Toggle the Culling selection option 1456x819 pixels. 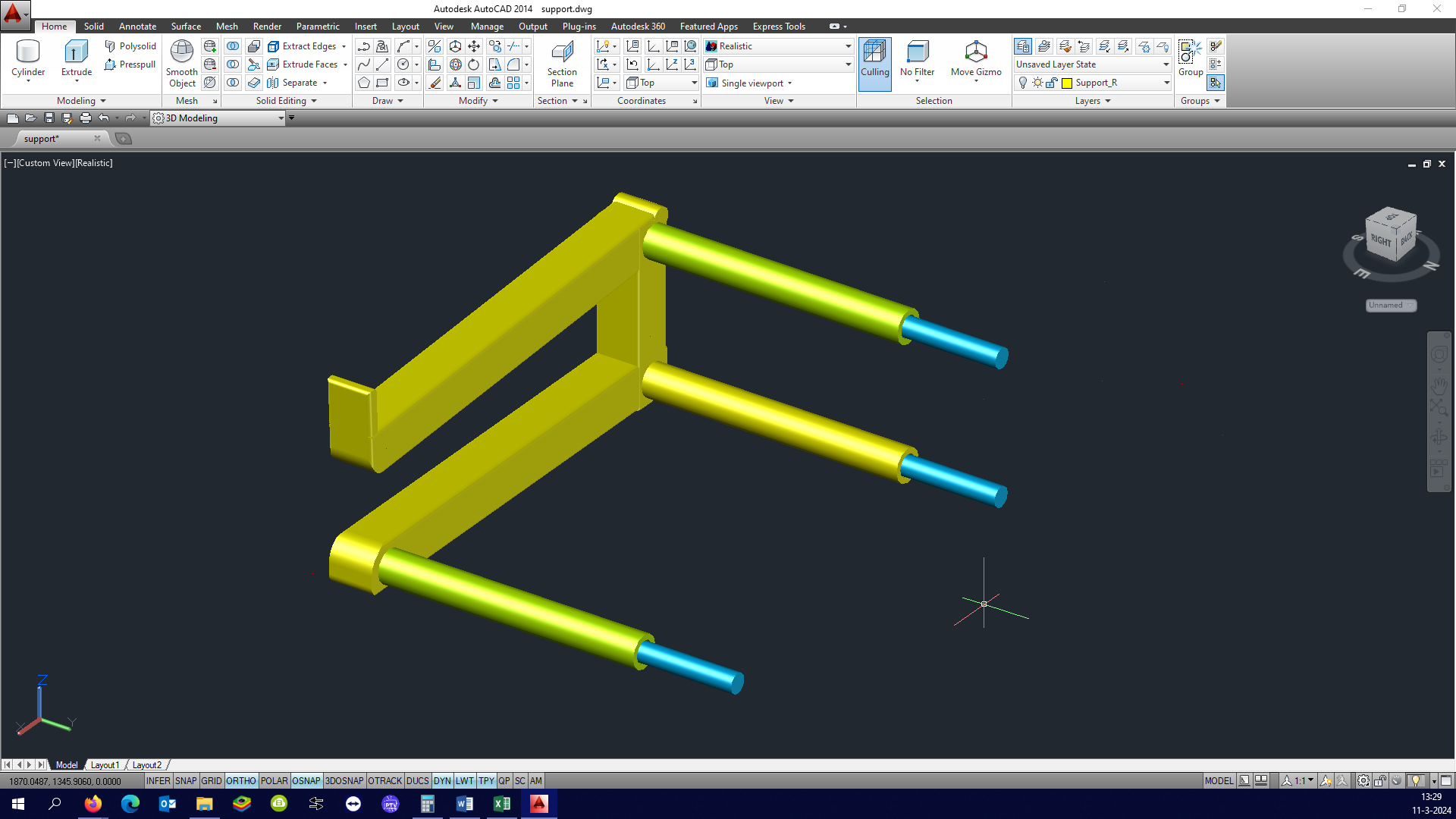click(874, 64)
